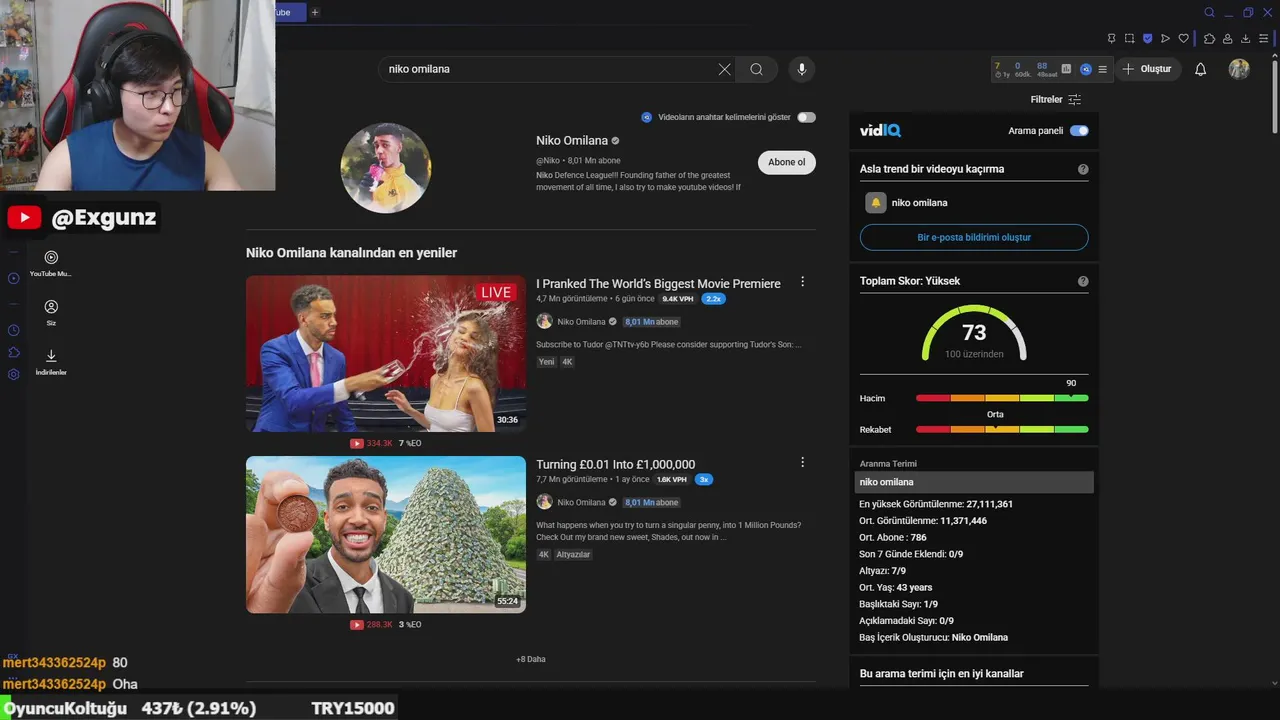Open the browser easy setup lines icon
This screenshot has width=1280, height=720.
tap(1265, 39)
